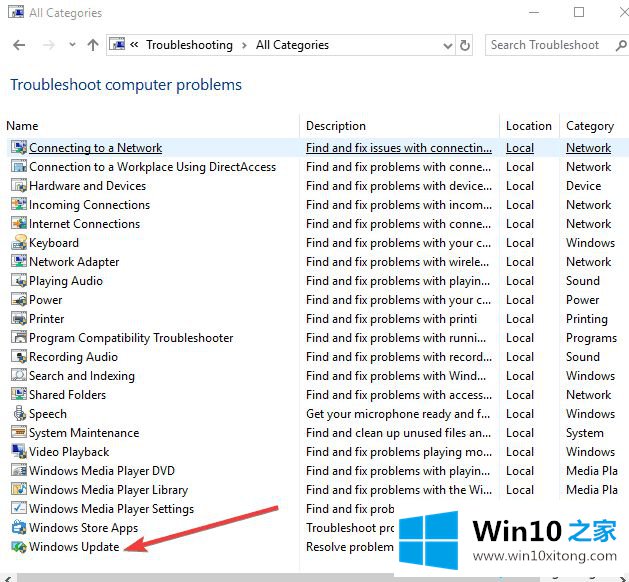Image resolution: width=629 pixels, height=582 pixels.
Task: Sort by the Location column header
Action: pos(529,126)
